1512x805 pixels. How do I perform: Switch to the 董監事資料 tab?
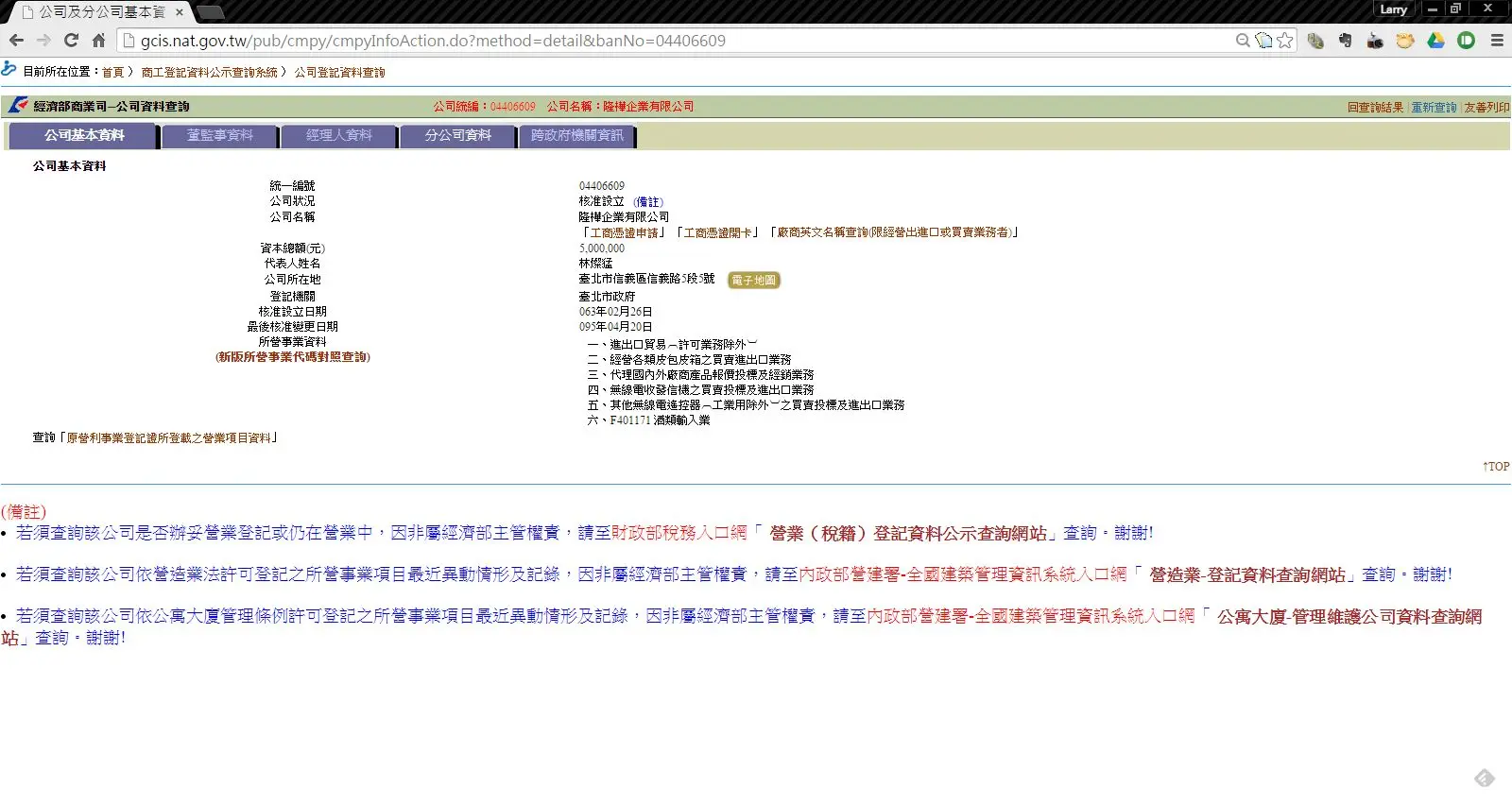(x=220, y=136)
